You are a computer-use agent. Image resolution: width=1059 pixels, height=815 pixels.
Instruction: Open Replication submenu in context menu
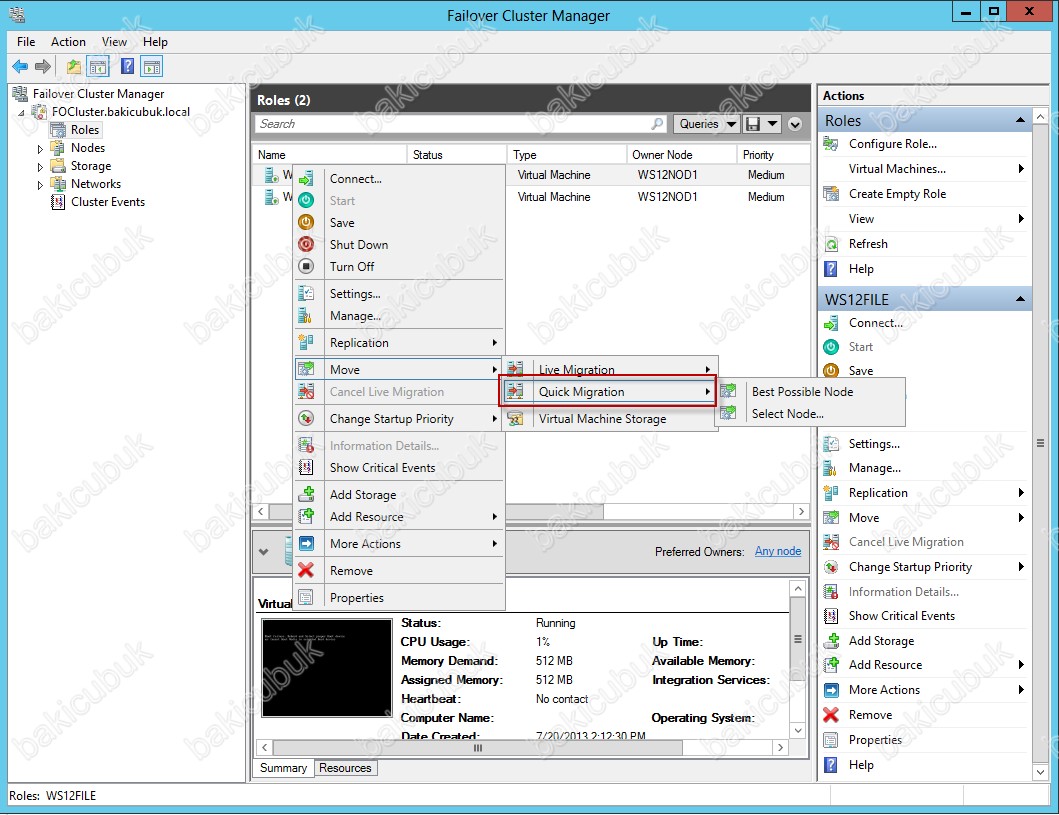click(400, 342)
